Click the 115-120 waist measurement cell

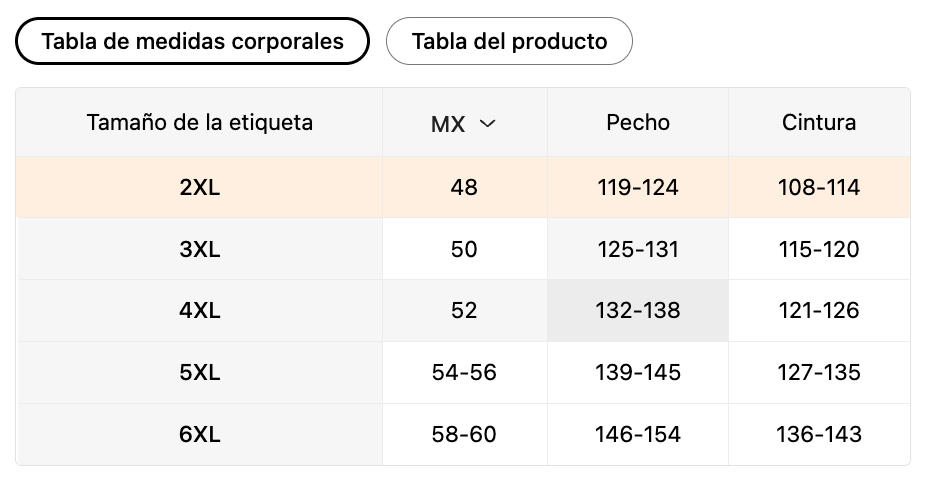pos(819,249)
